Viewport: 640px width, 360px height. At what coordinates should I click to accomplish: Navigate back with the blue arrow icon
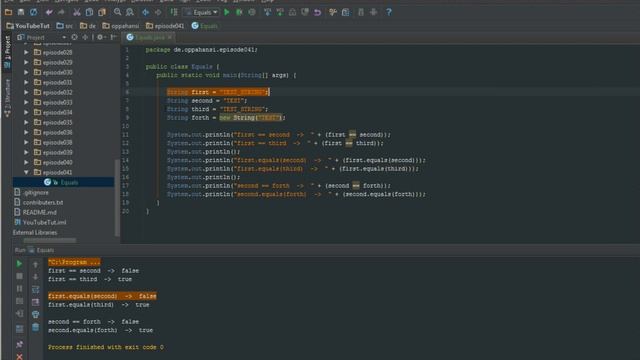coord(145,12)
